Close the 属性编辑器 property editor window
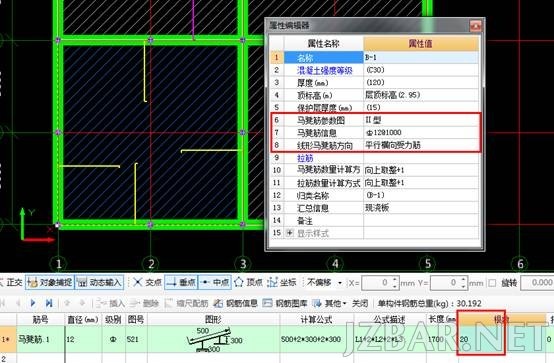The height and width of the screenshot is (363, 554). tap(475, 26)
